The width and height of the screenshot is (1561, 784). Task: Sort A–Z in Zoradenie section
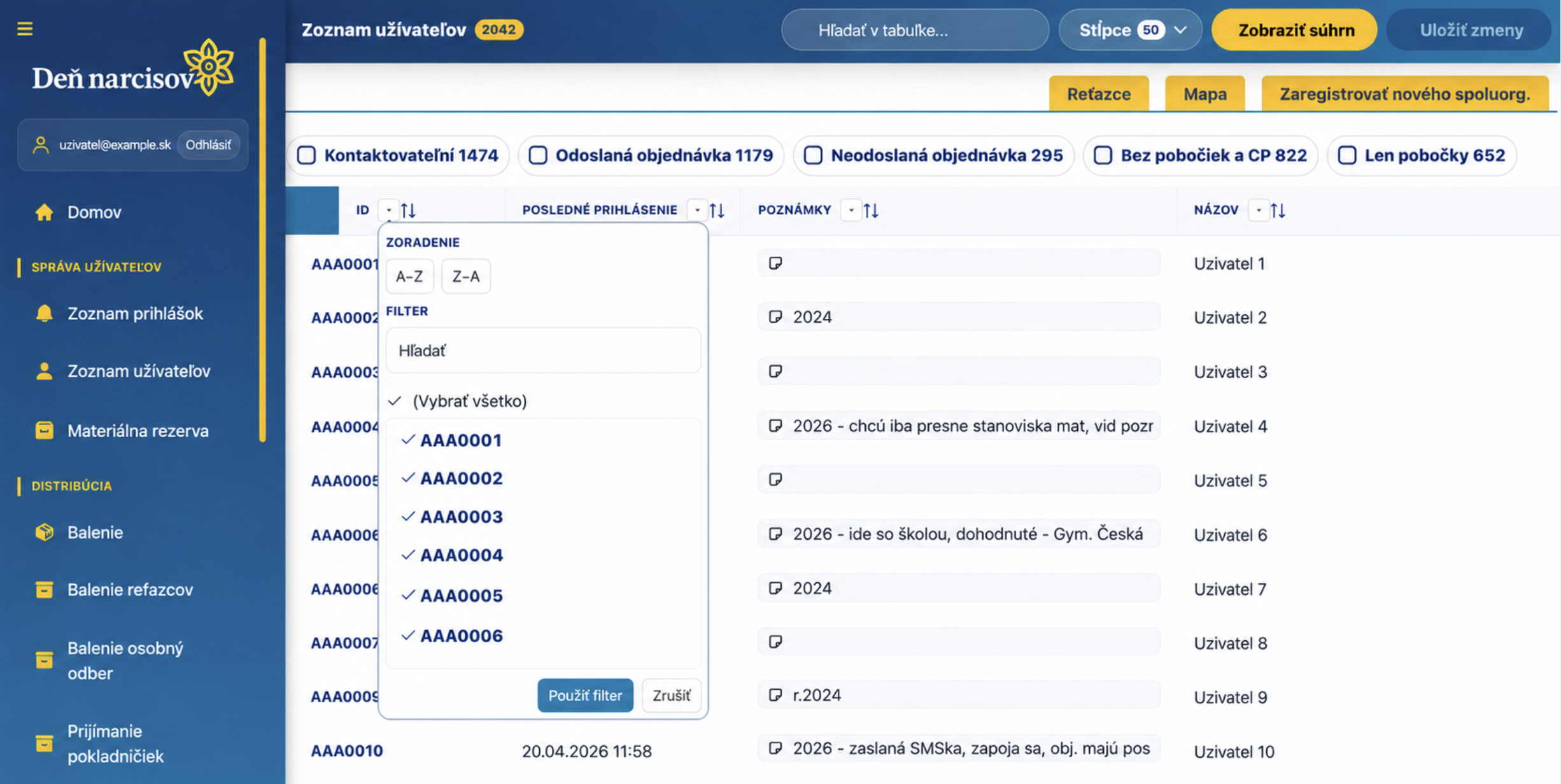pyautogui.click(x=409, y=276)
